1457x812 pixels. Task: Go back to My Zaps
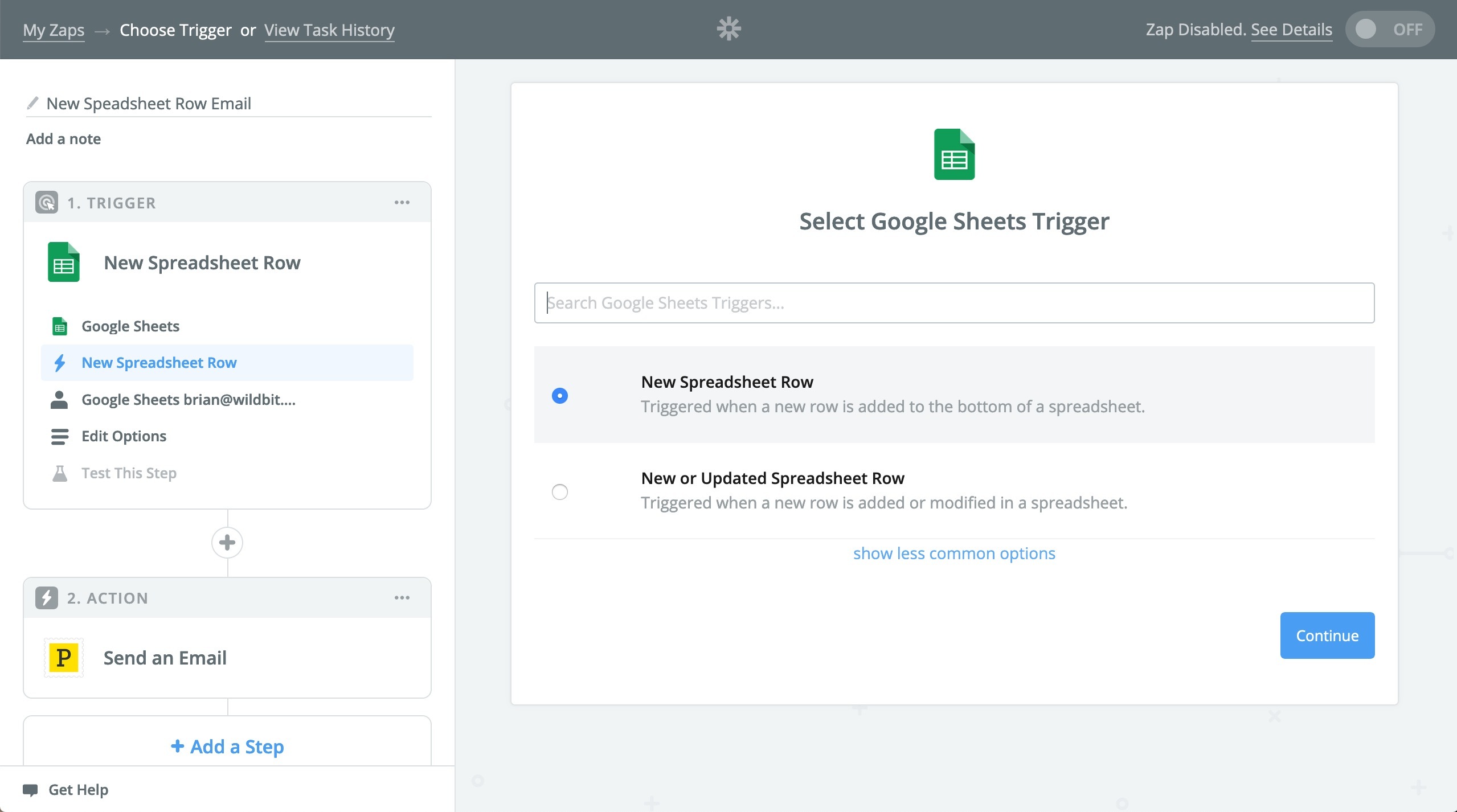click(54, 30)
